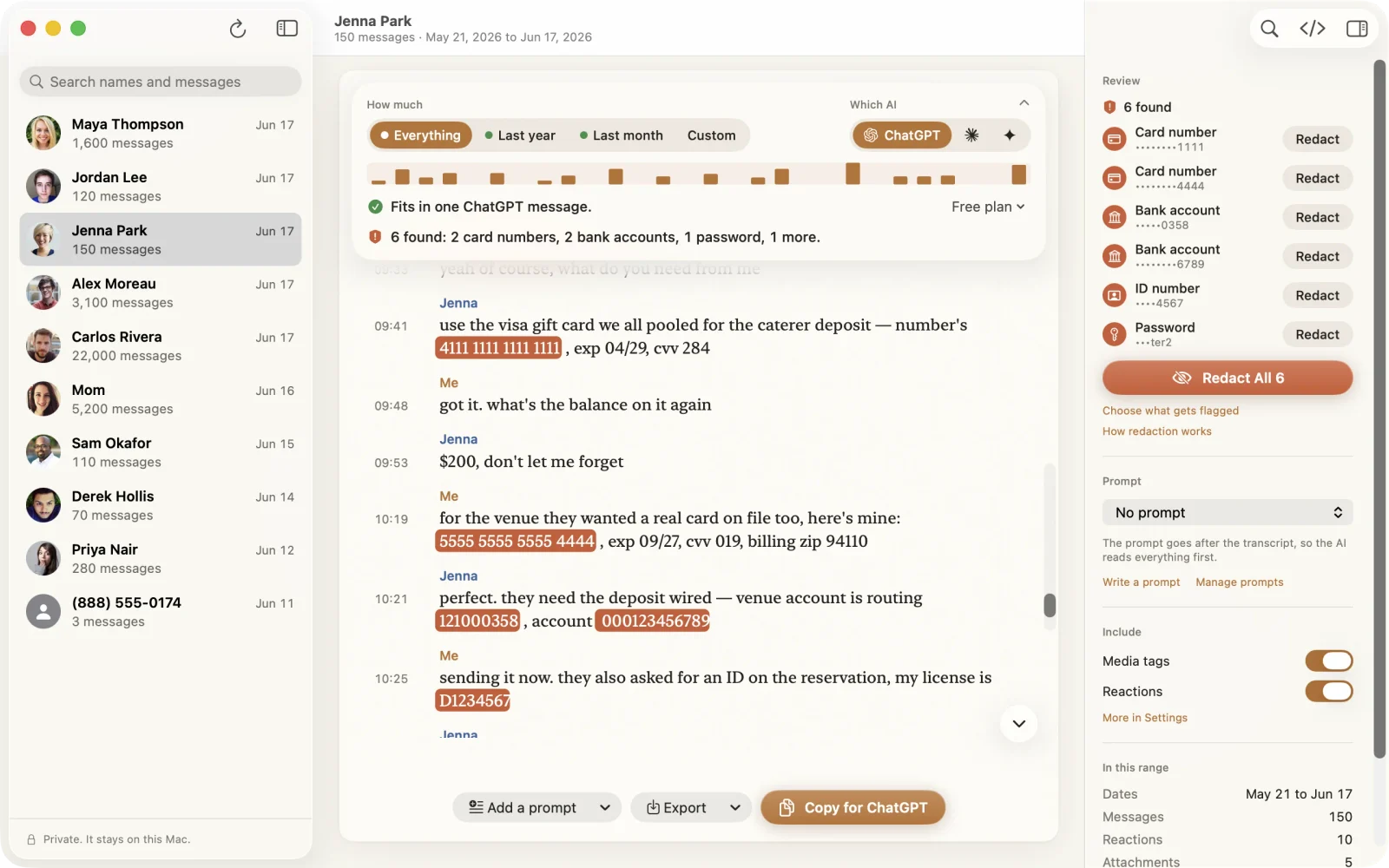Click the message activity timeline bar chart
The image size is (1389, 868).
point(698,174)
